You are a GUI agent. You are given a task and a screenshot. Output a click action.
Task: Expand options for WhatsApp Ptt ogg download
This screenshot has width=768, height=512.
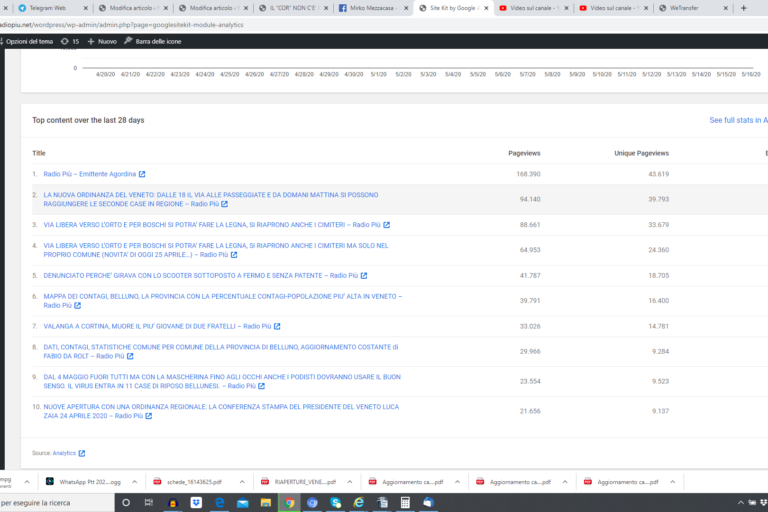(133, 481)
